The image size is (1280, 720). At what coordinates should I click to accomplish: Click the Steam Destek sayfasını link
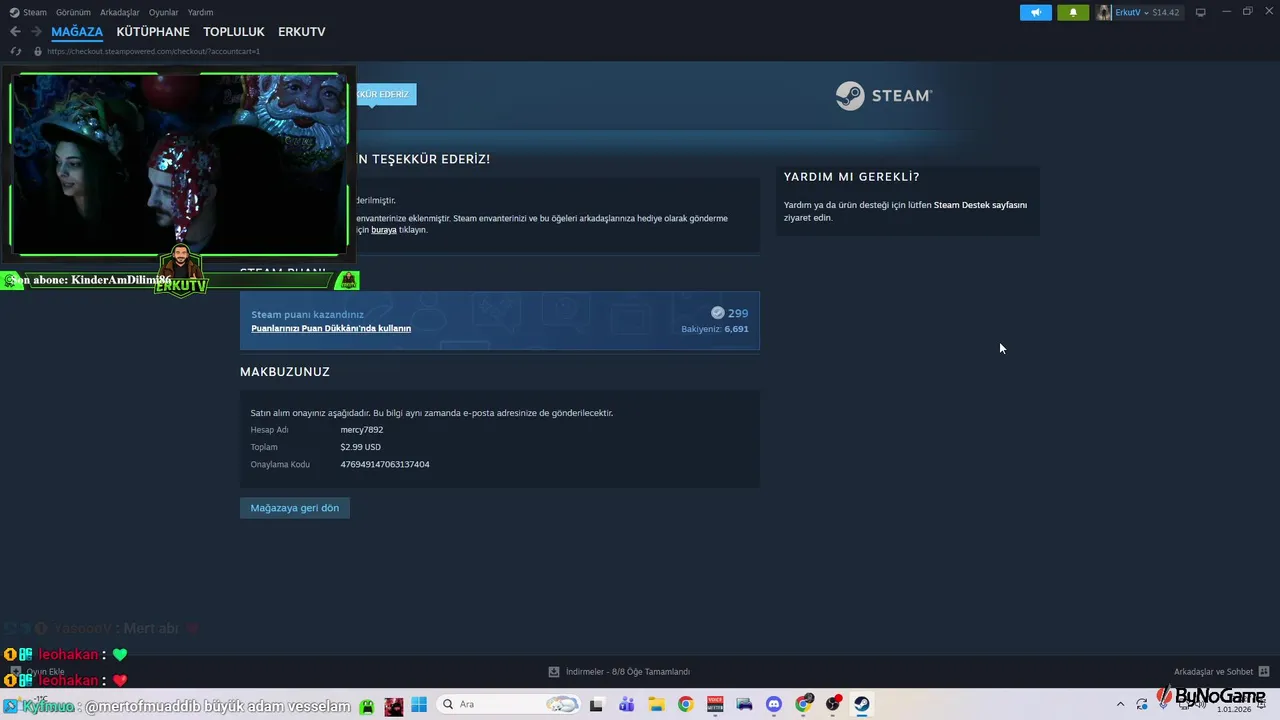(x=980, y=205)
